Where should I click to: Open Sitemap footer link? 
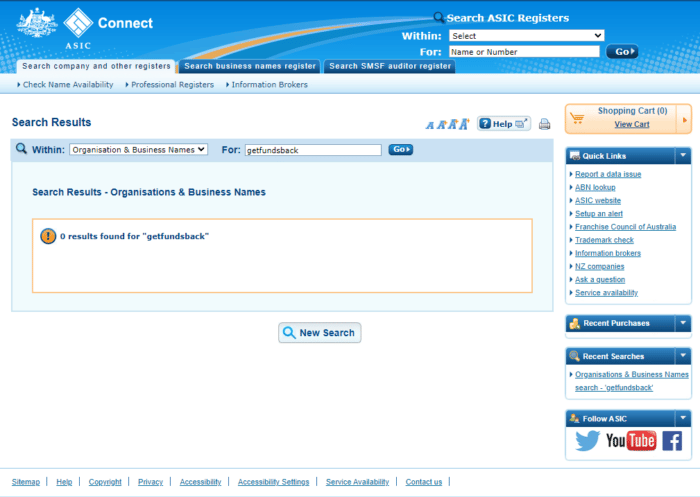[25, 482]
